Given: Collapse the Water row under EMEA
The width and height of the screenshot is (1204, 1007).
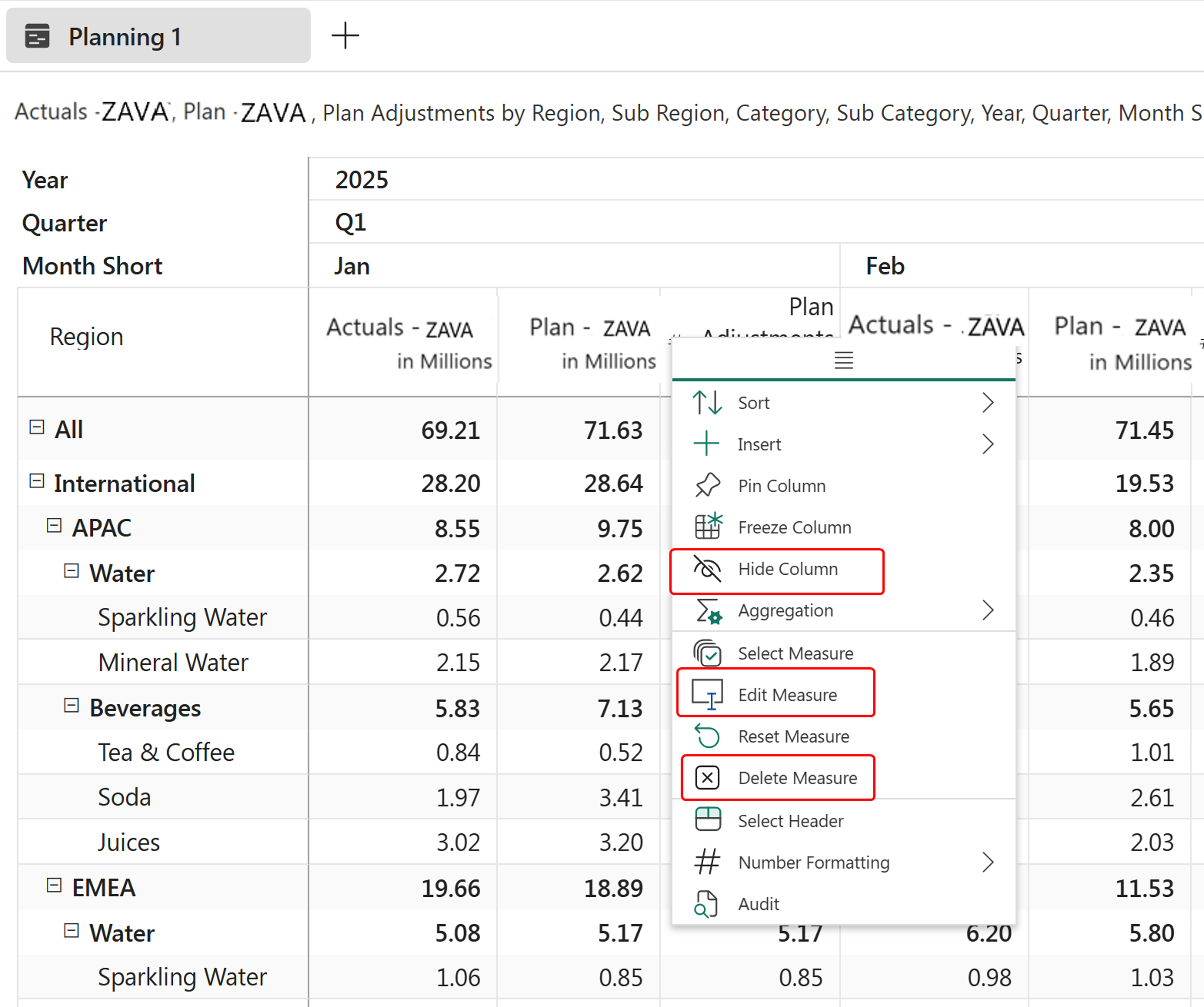Looking at the screenshot, I should coord(71,931).
